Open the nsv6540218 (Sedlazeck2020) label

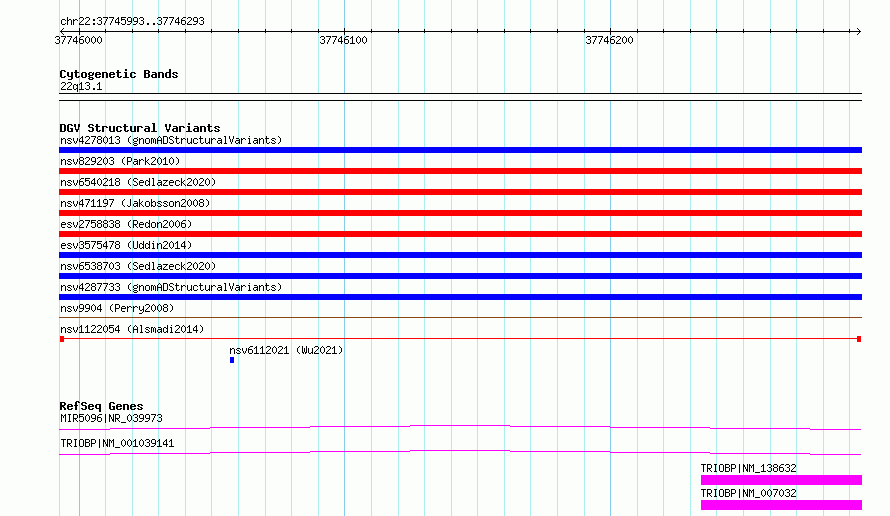point(138,182)
